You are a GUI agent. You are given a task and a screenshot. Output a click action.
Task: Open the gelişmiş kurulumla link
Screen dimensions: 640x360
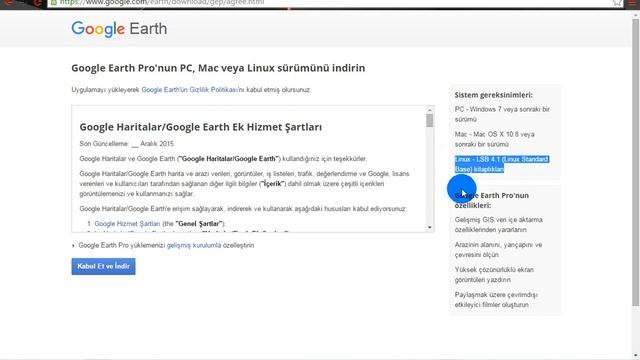[x=194, y=245]
